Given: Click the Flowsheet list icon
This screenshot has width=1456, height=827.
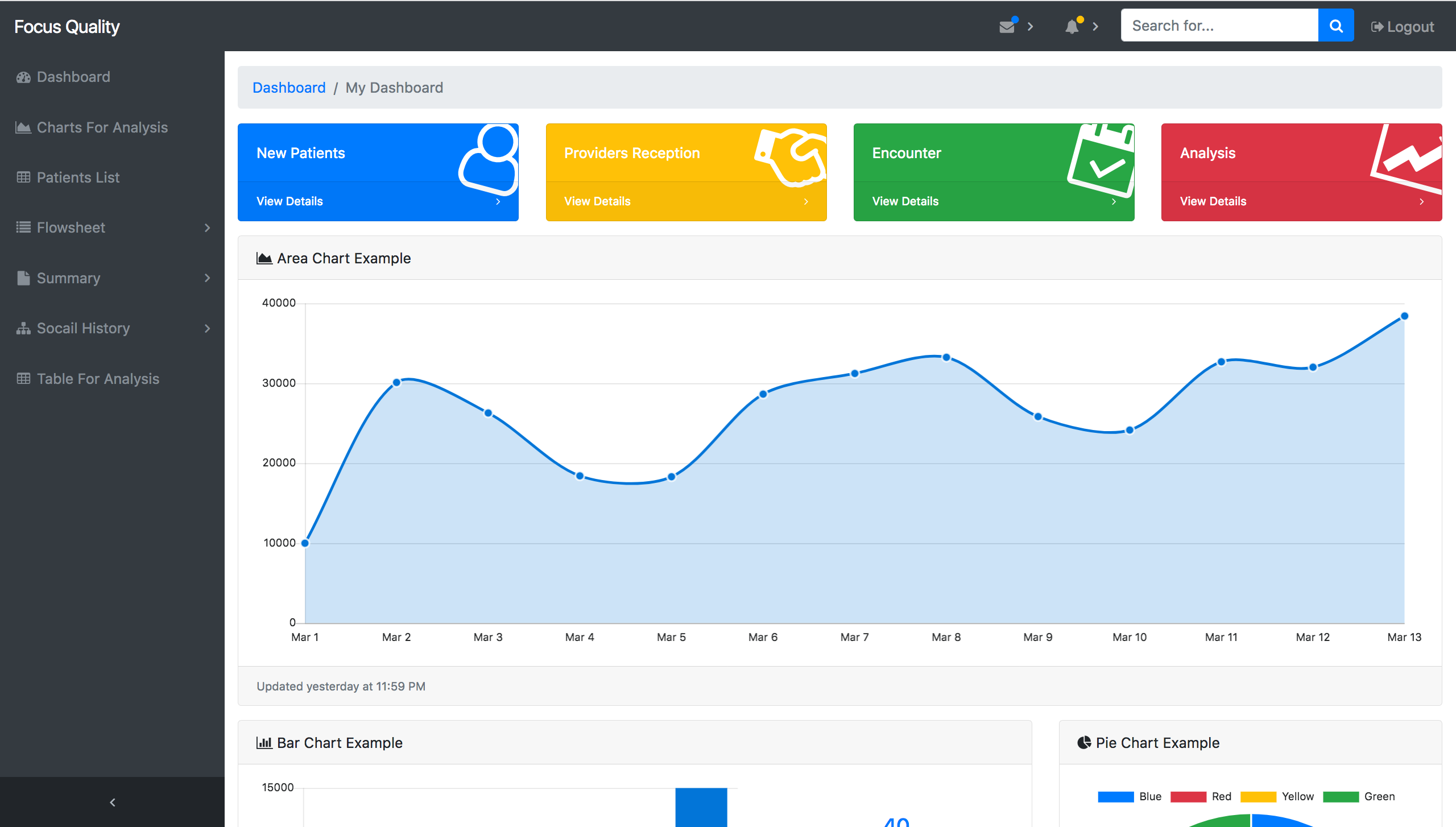Looking at the screenshot, I should click(23, 228).
